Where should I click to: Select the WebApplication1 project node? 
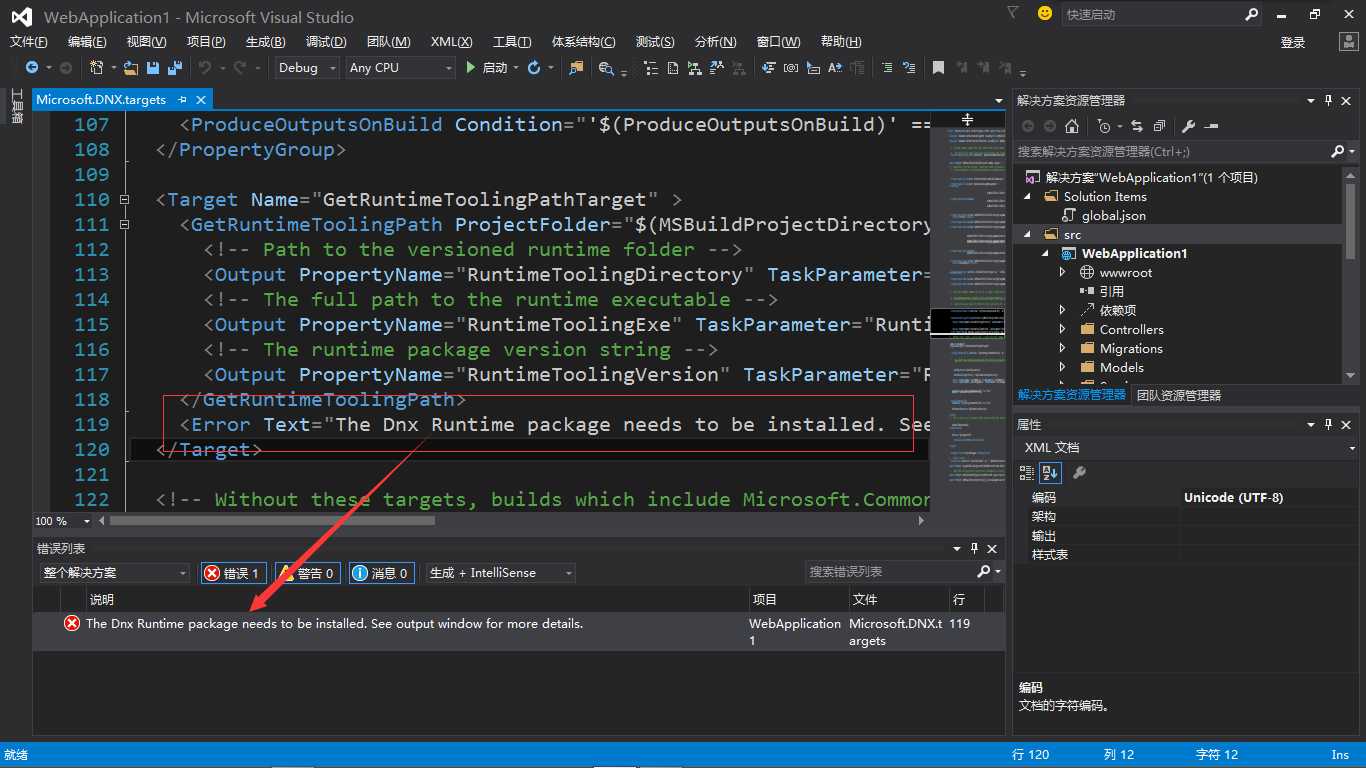click(x=1134, y=253)
